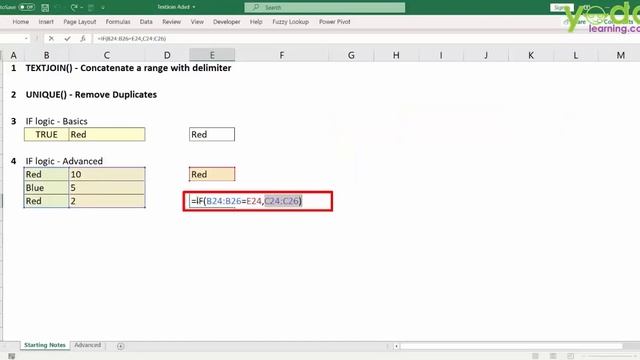Click the C24:C26 reference in the cell formula
Screen dimensions: 640x360
(282, 201)
